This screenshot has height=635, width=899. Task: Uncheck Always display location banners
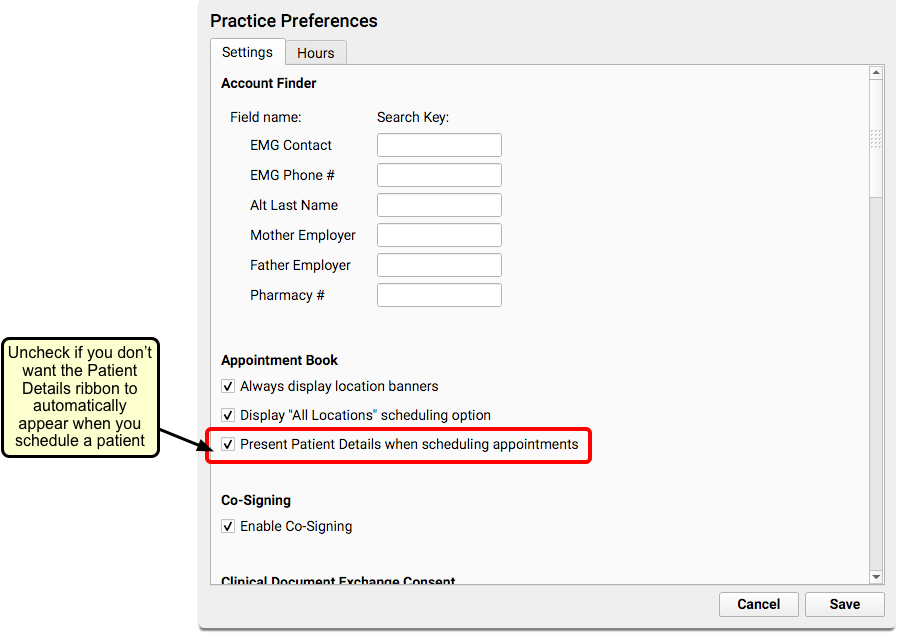tap(228, 386)
